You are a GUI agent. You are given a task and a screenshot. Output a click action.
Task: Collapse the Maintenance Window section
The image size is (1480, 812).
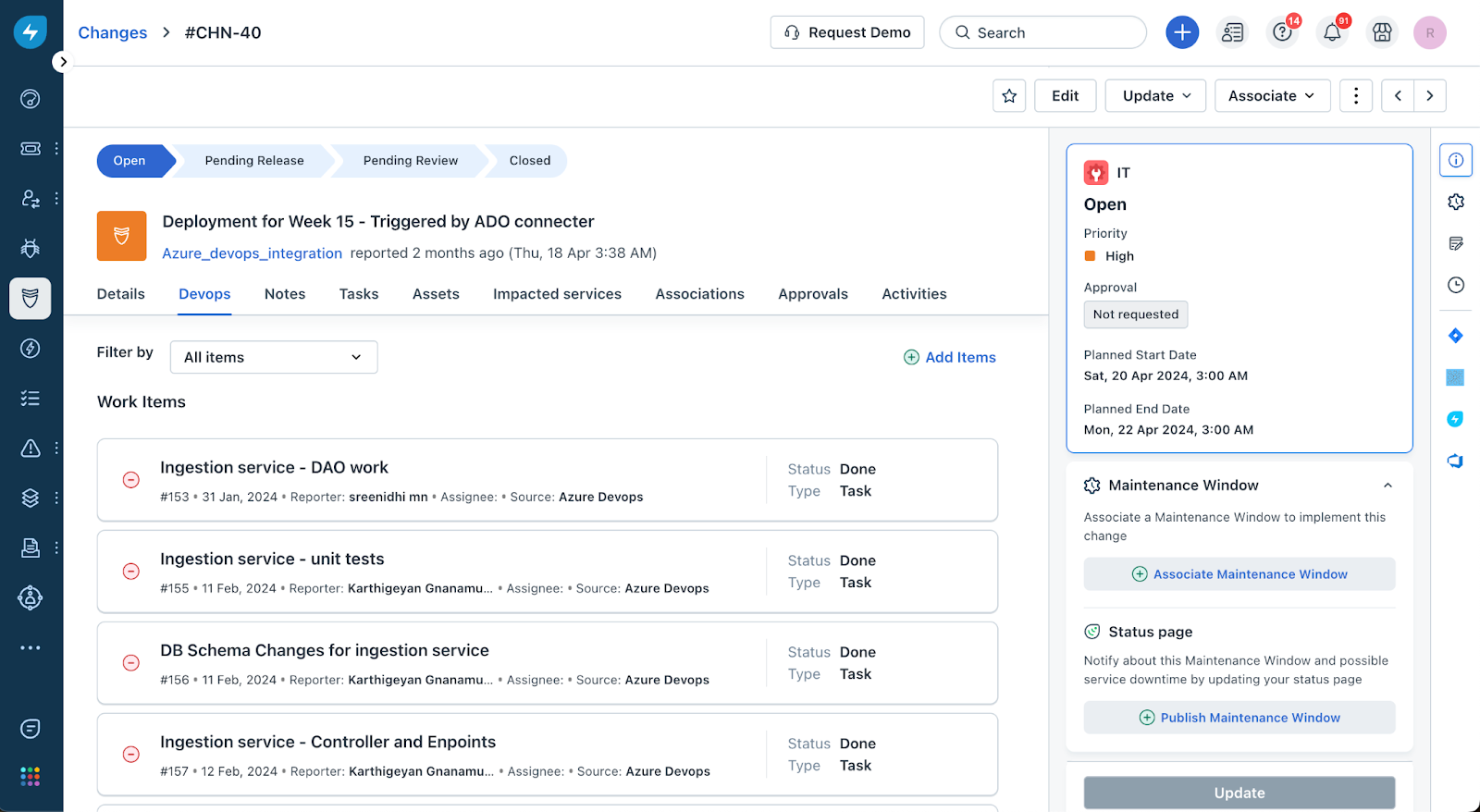click(x=1387, y=486)
